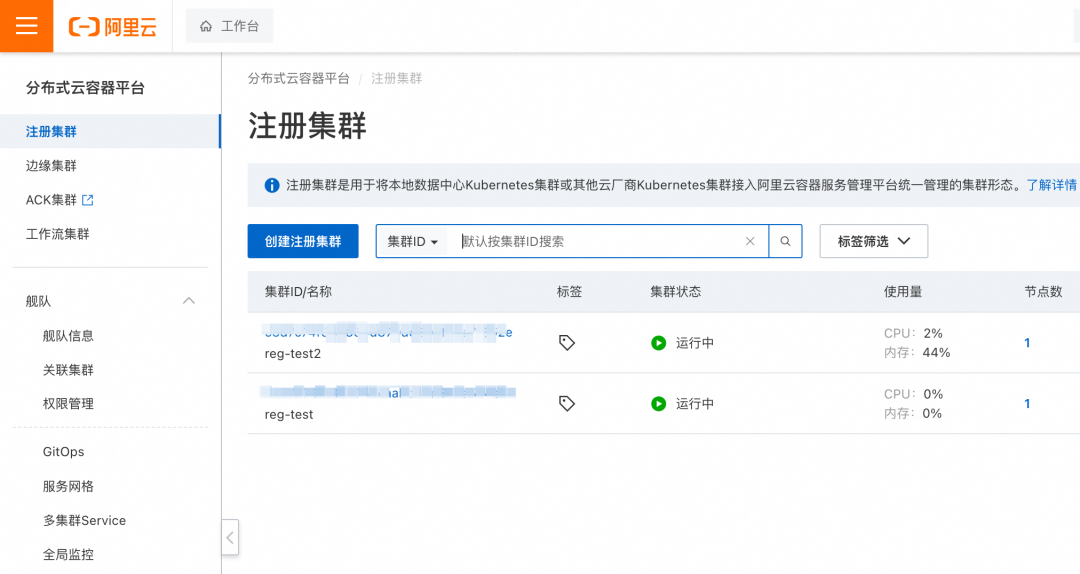Focus the 默认按集群ID搜索 search field
This screenshot has width=1080, height=574.
596,241
